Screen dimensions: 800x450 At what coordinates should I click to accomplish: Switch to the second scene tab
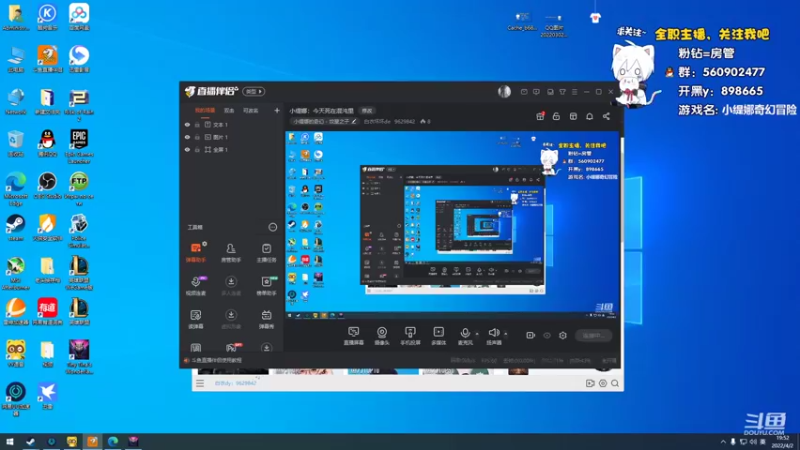coord(229,110)
